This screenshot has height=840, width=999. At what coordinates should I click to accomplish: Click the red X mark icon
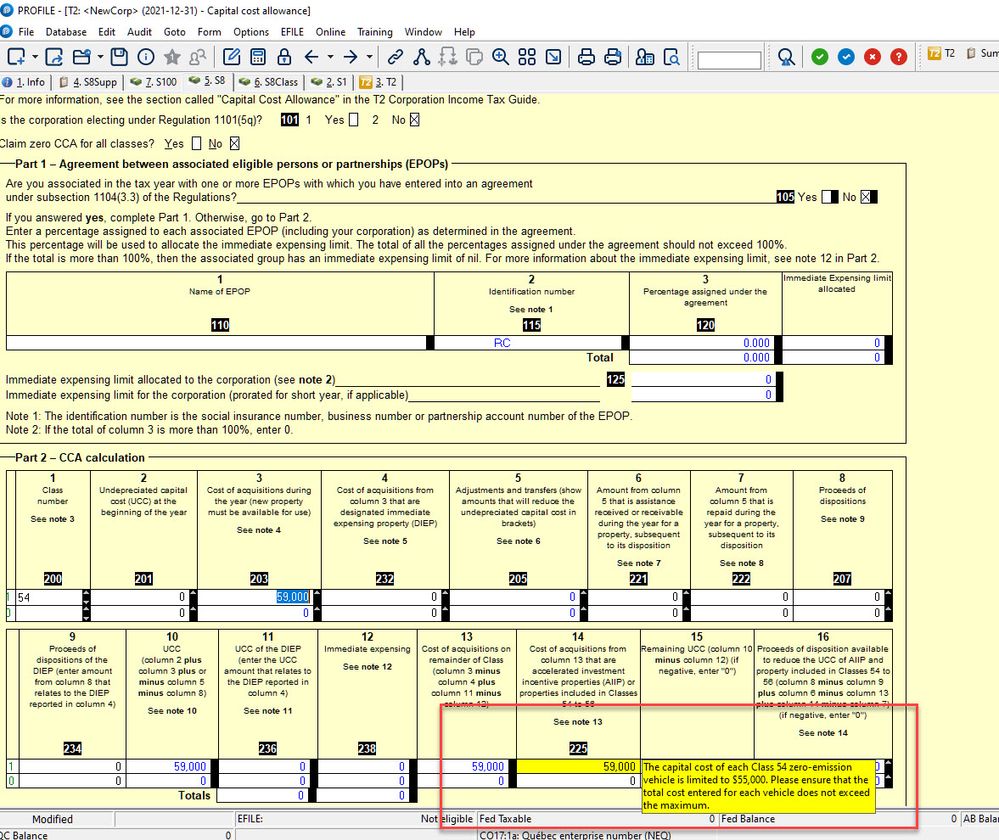pyautogui.click(x=872, y=56)
